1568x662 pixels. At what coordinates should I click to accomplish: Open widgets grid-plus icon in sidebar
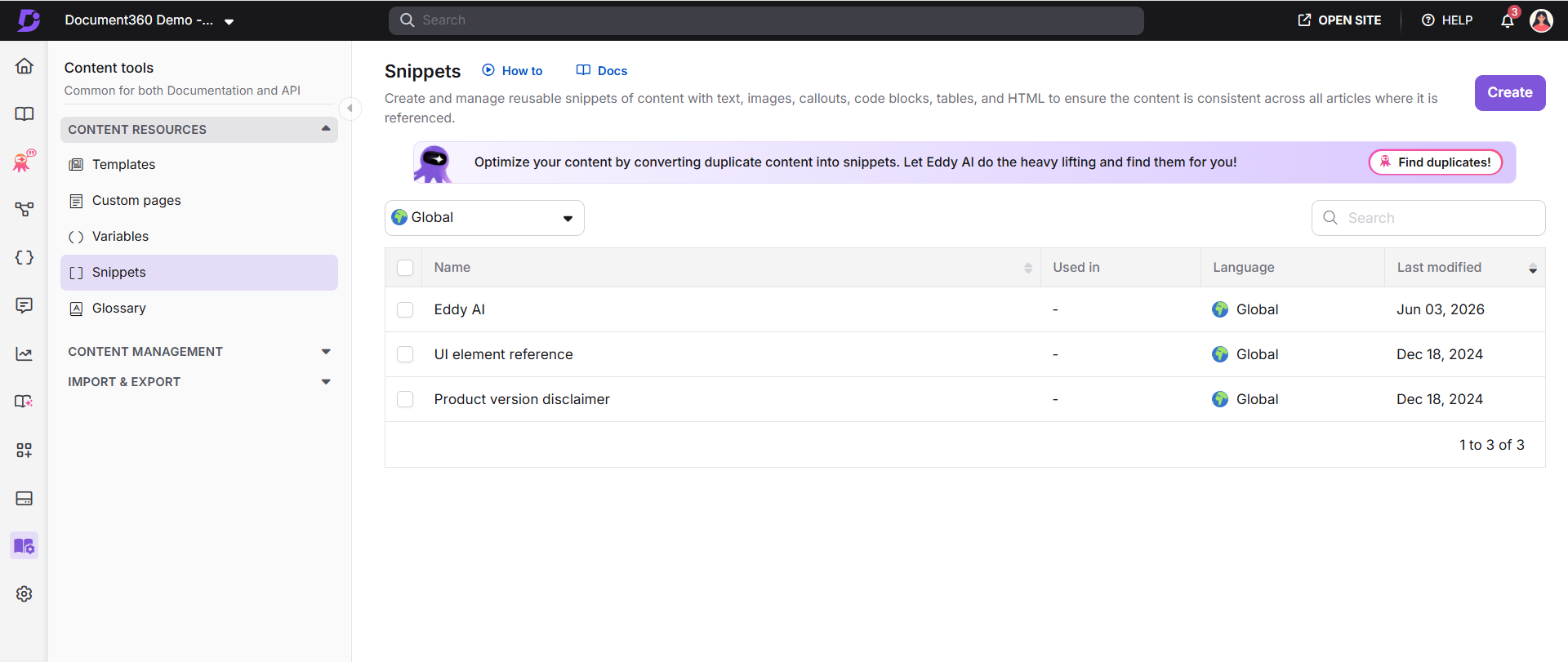tap(24, 450)
